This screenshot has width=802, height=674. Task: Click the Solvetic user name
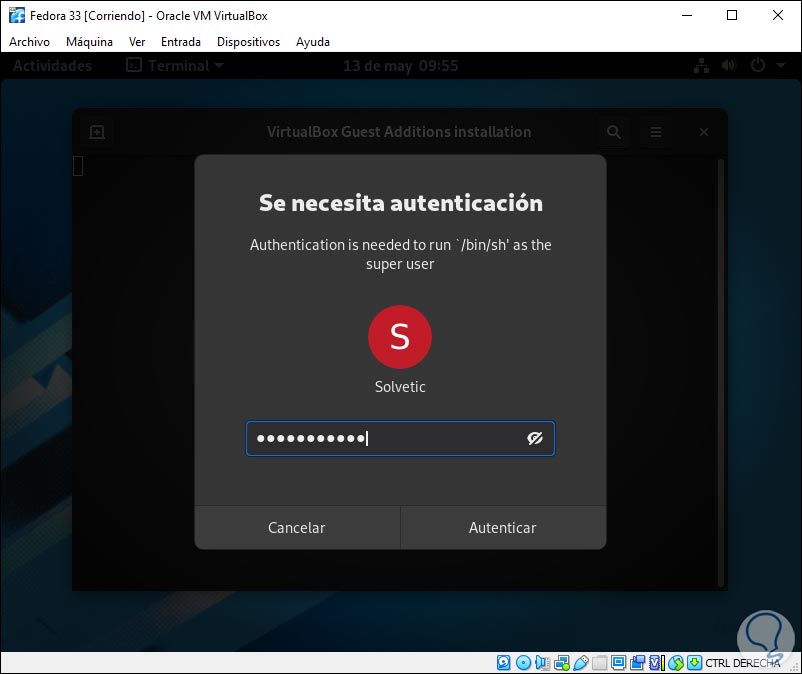(x=400, y=387)
